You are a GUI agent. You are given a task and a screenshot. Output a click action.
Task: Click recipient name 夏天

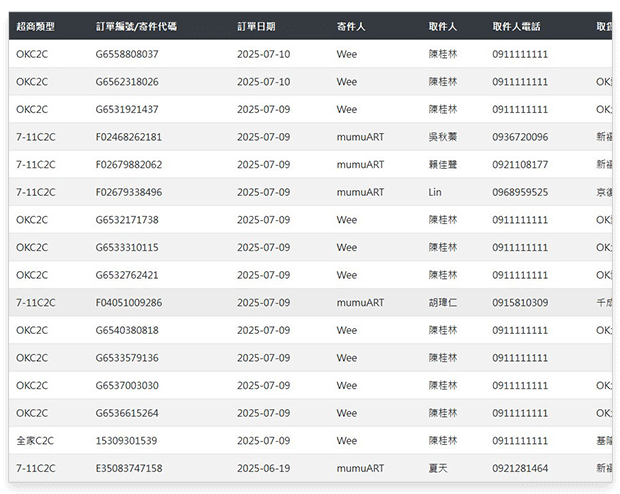[x=438, y=469]
